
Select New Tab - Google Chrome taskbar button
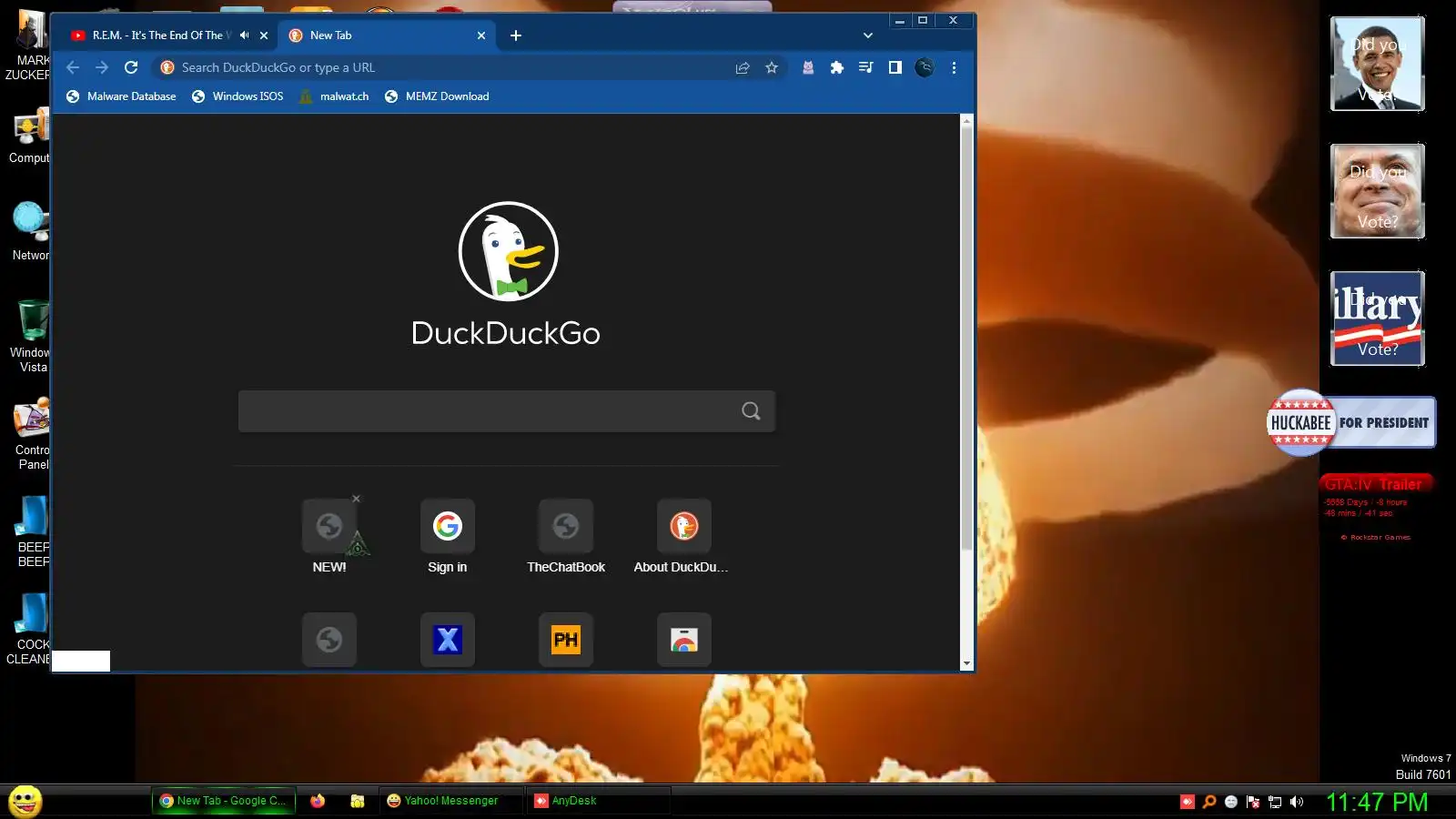pyautogui.click(x=223, y=801)
